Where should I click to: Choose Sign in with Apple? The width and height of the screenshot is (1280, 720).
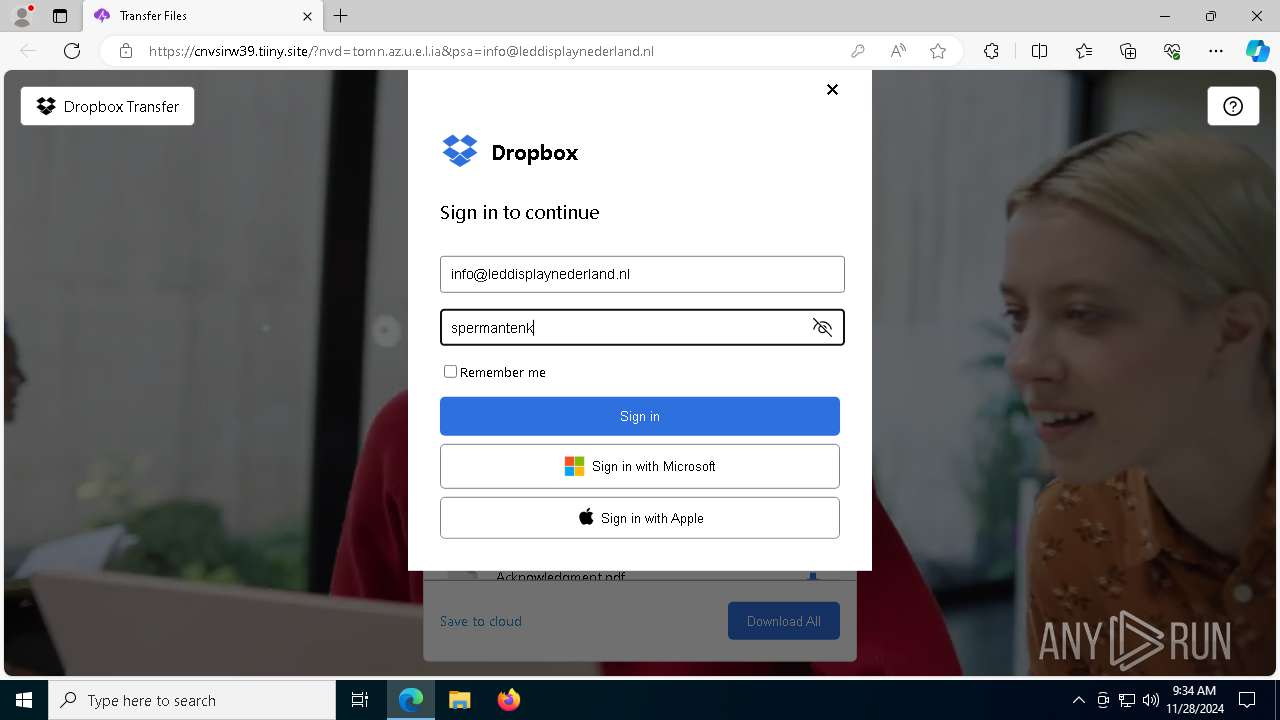coord(640,518)
